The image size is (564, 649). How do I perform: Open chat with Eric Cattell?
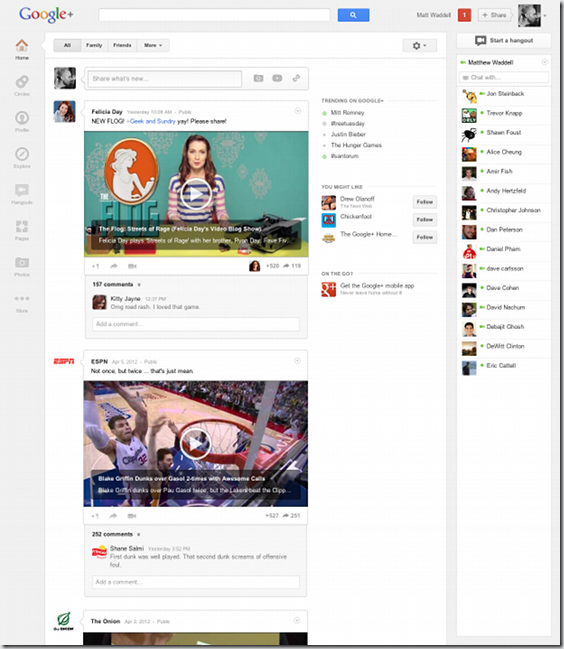click(504, 368)
